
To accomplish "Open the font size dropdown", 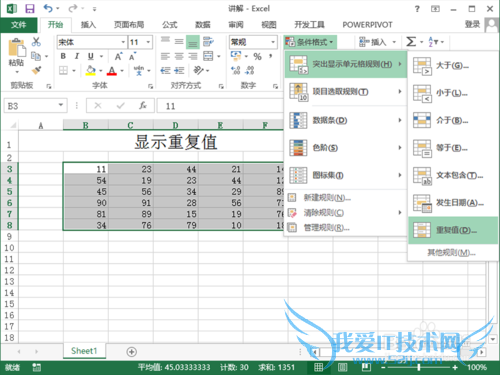I will pyautogui.click(x=148, y=42).
